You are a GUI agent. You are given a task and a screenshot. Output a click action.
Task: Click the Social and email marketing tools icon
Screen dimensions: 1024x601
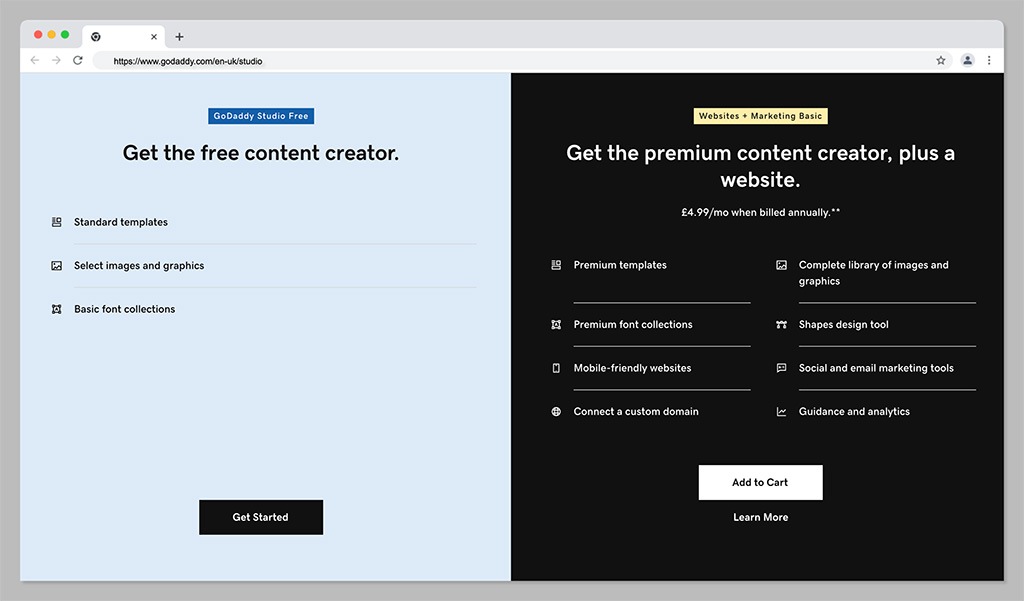tap(781, 368)
